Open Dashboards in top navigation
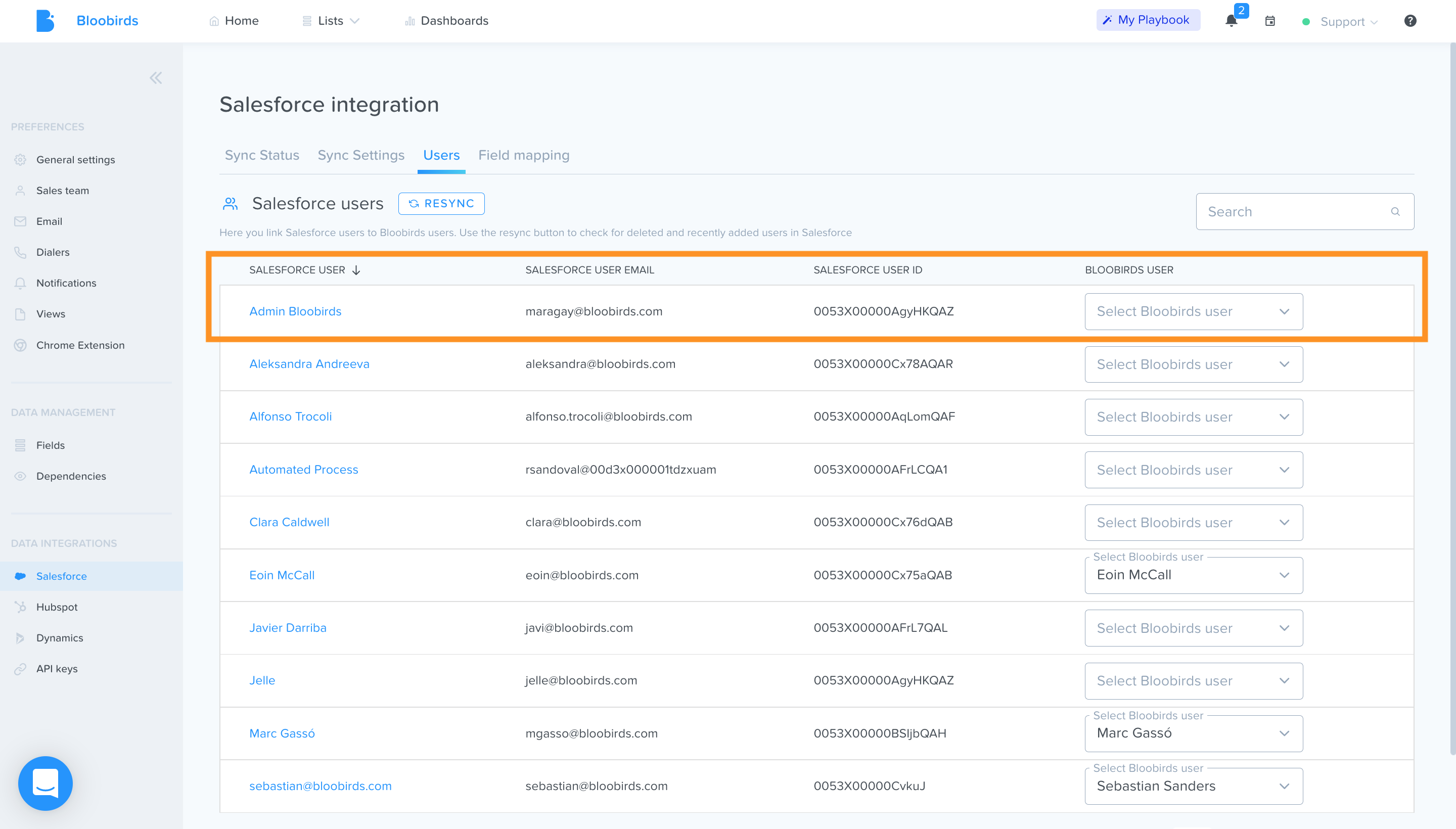This screenshot has width=1456, height=829. (x=446, y=21)
